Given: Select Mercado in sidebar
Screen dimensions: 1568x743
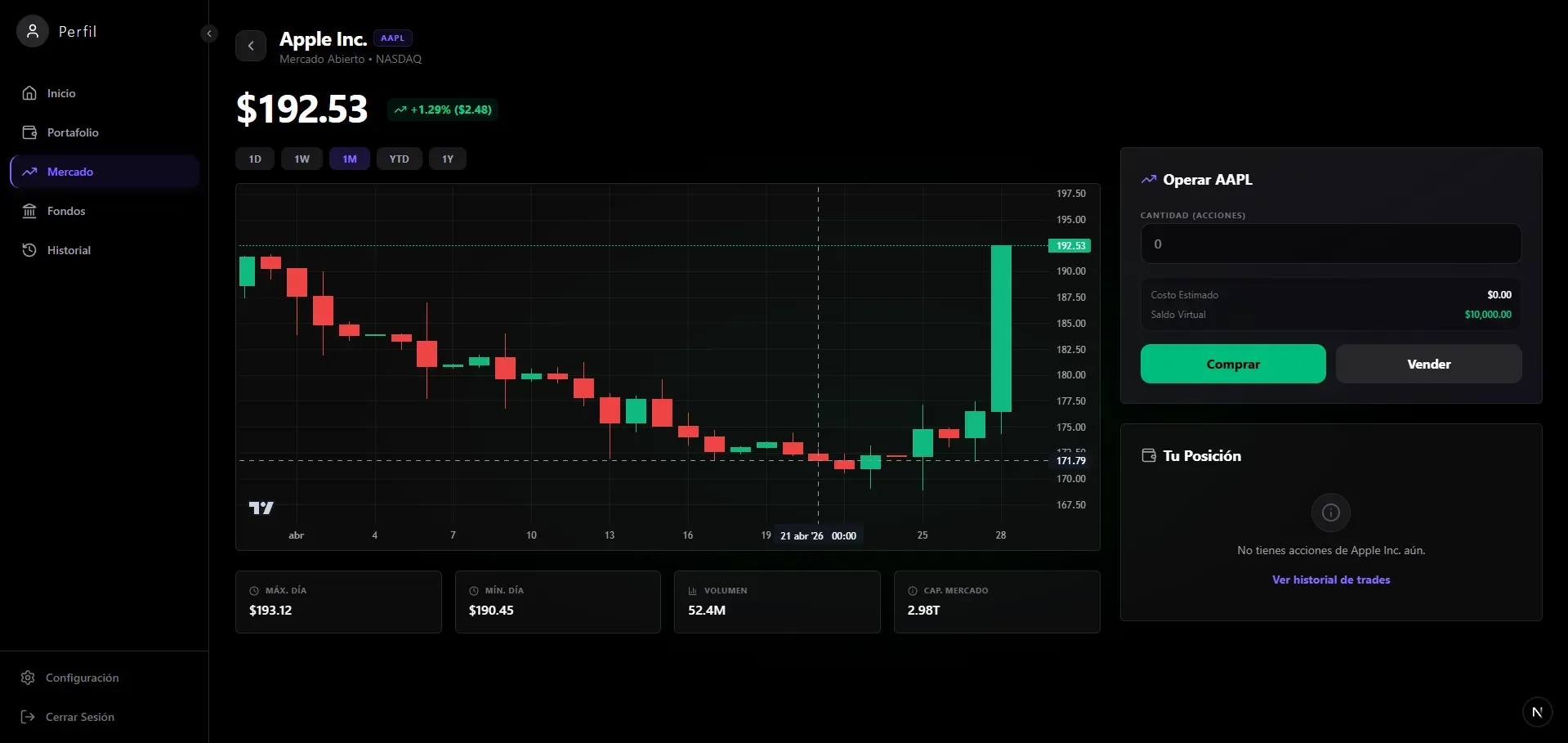Looking at the screenshot, I should point(105,172).
